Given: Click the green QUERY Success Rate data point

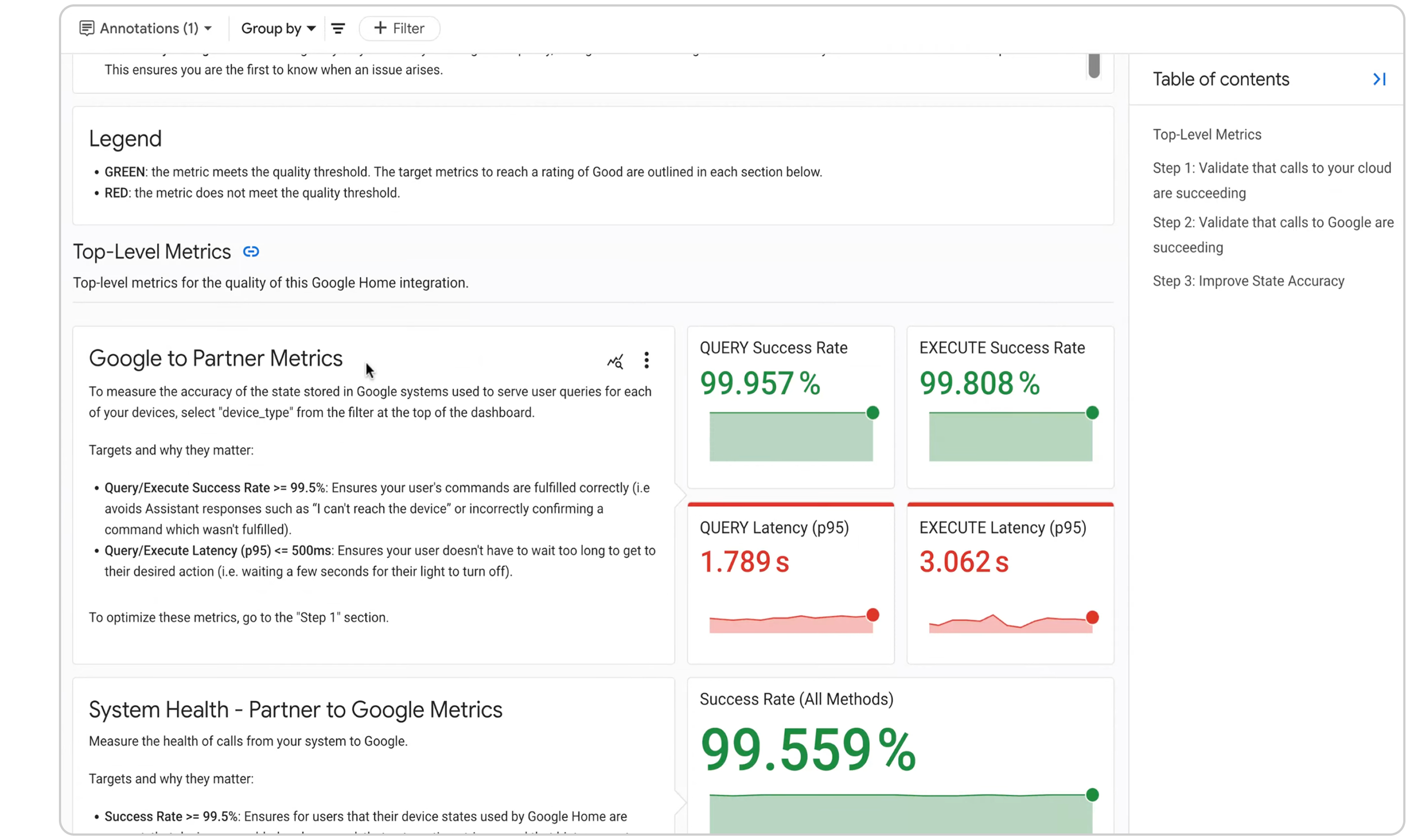Looking at the screenshot, I should [872, 413].
